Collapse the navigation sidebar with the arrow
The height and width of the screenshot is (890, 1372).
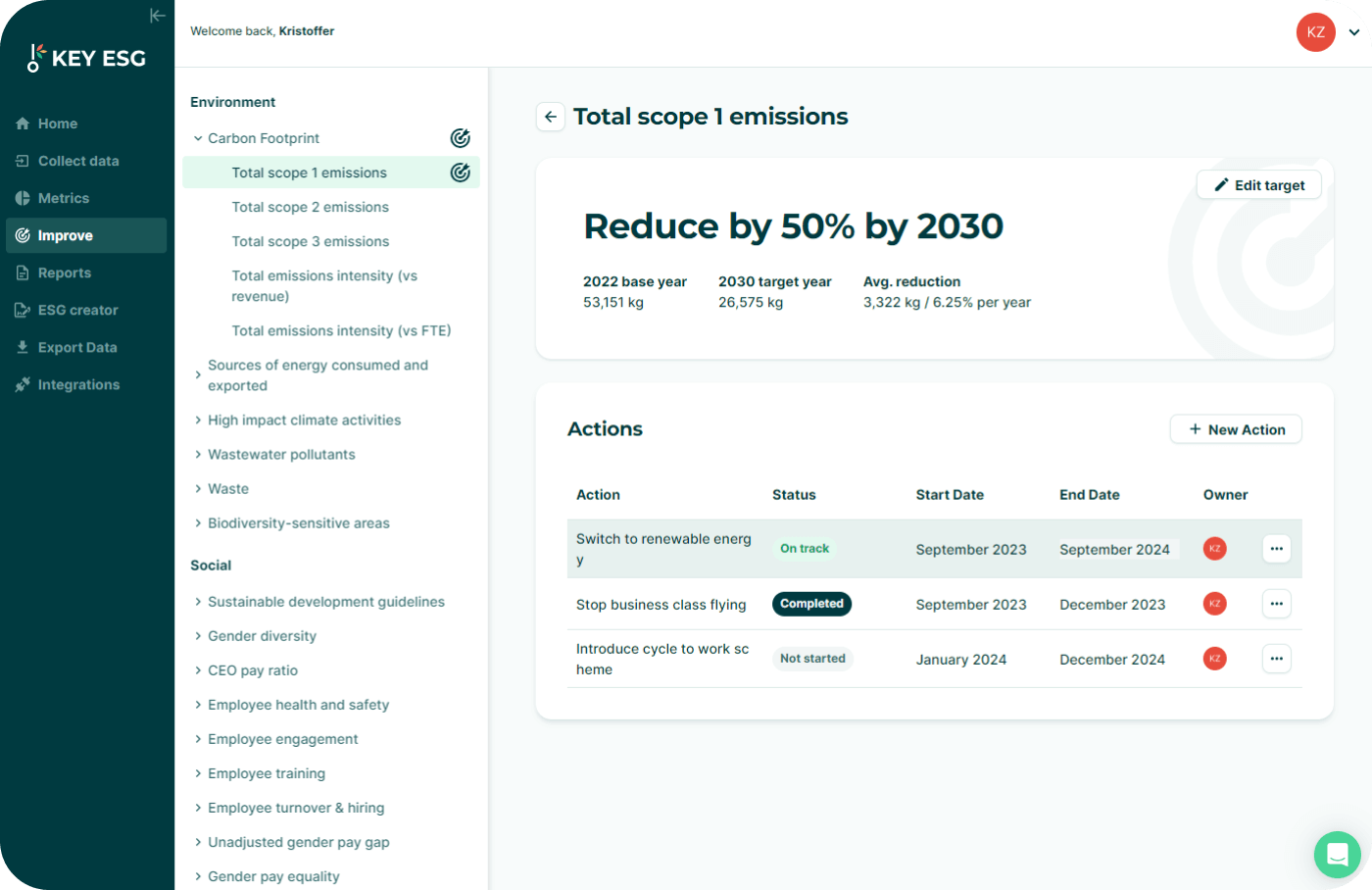tap(158, 16)
